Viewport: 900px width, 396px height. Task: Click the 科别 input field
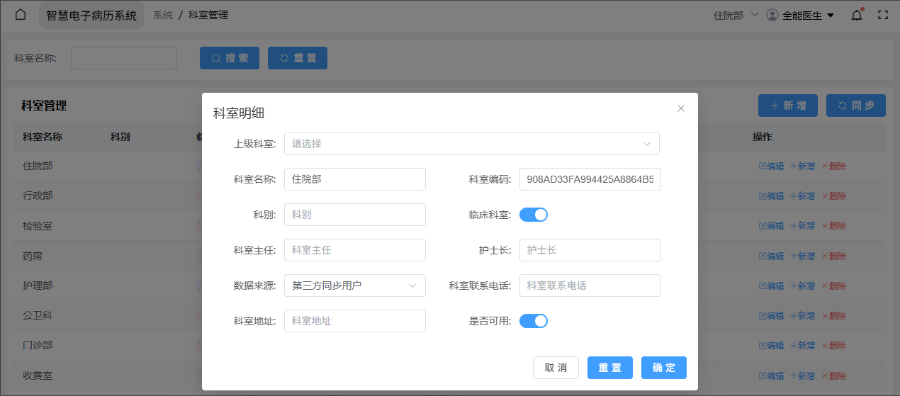tap(355, 215)
